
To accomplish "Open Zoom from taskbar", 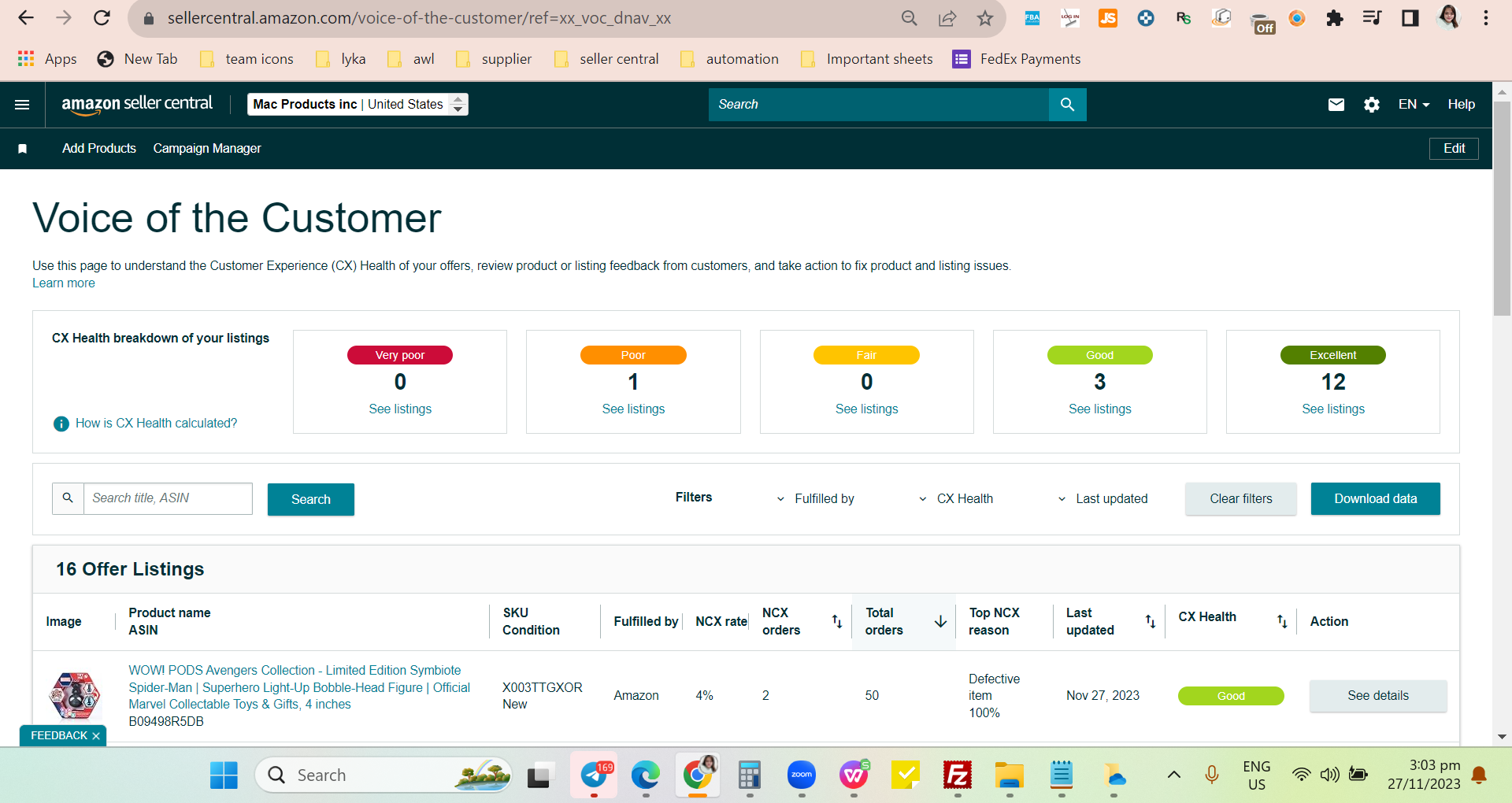I will (x=802, y=775).
